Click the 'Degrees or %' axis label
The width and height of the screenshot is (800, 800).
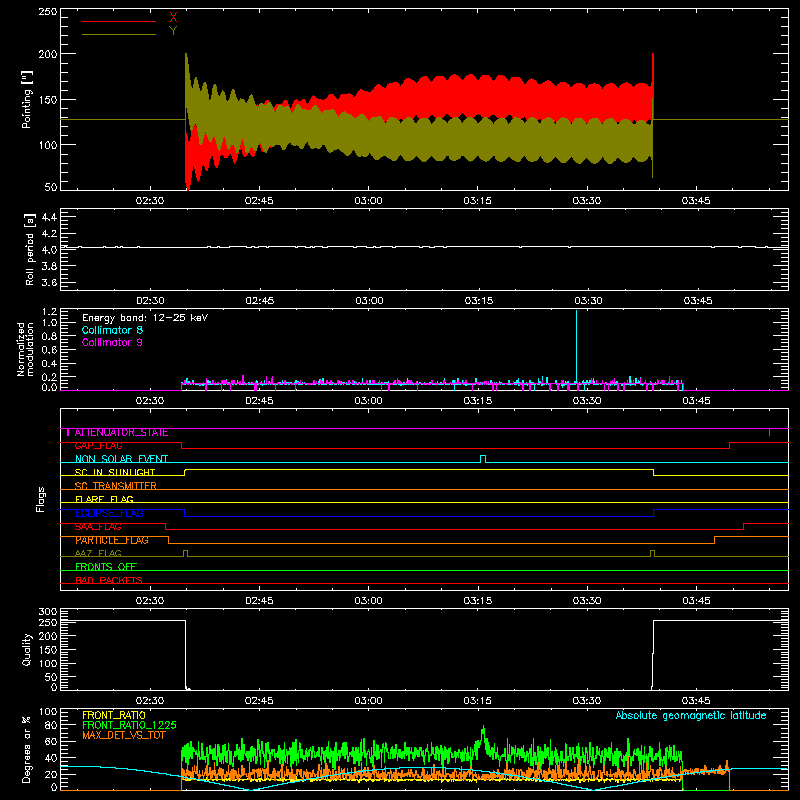coord(26,750)
